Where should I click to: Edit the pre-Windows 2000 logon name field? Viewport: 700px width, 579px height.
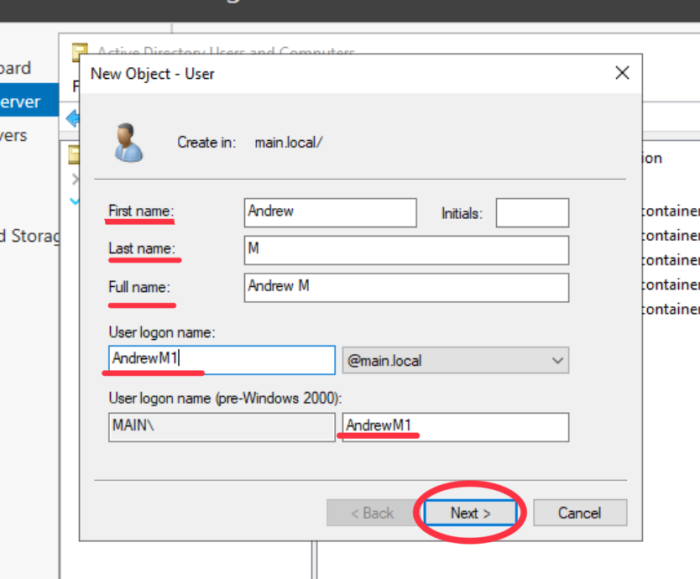click(455, 427)
